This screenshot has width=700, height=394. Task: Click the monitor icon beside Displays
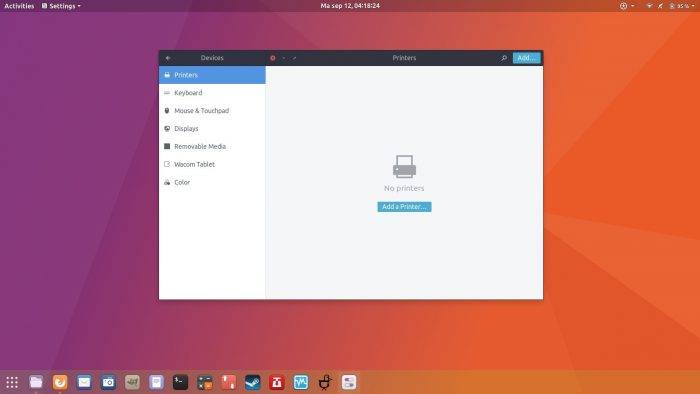coord(167,129)
